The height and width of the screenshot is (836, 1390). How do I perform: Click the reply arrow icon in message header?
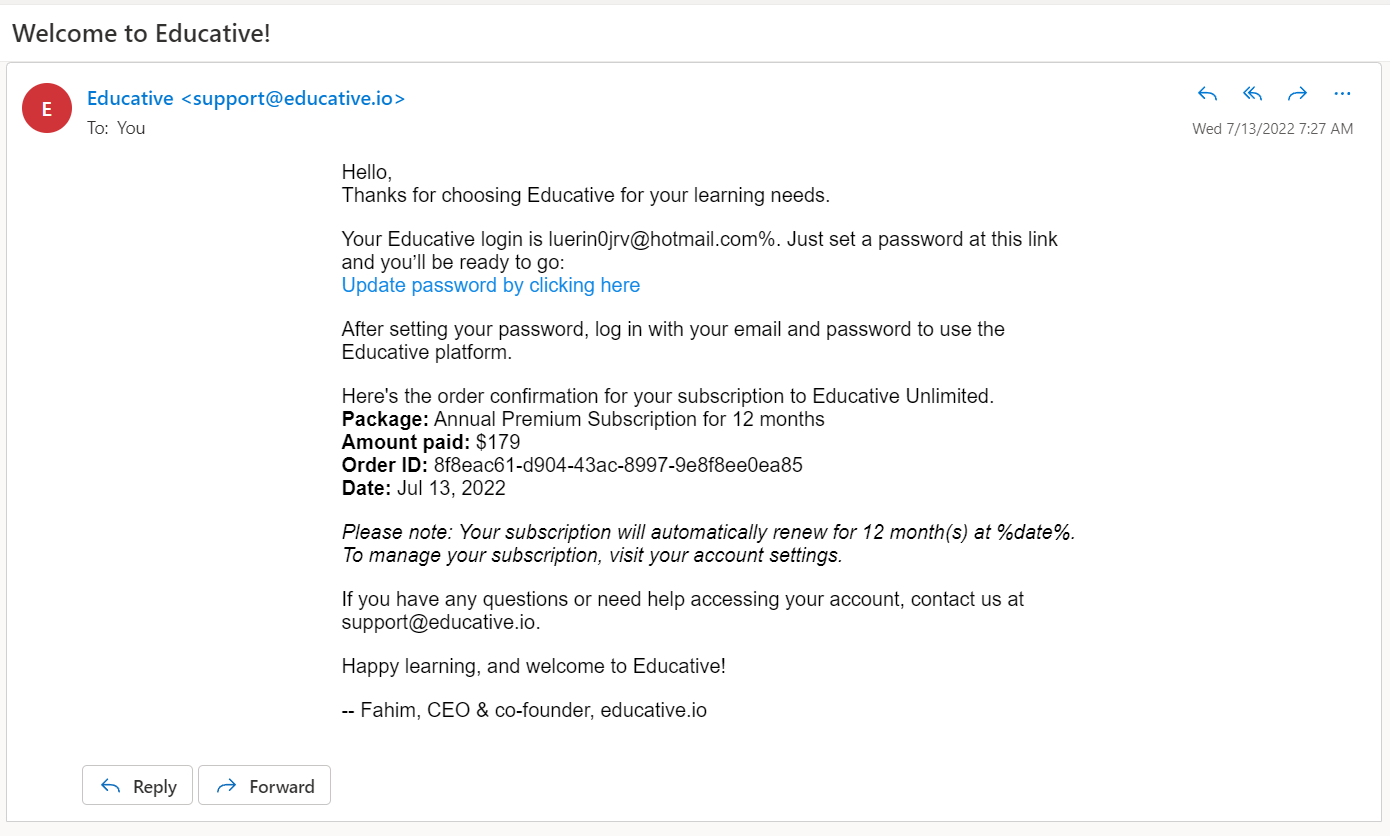click(x=1207, y=94)
